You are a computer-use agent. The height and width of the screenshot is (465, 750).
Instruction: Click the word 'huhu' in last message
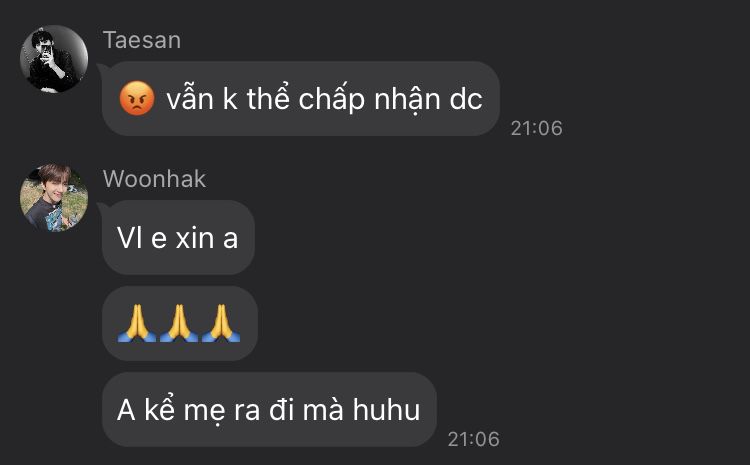tap(386, 410)
